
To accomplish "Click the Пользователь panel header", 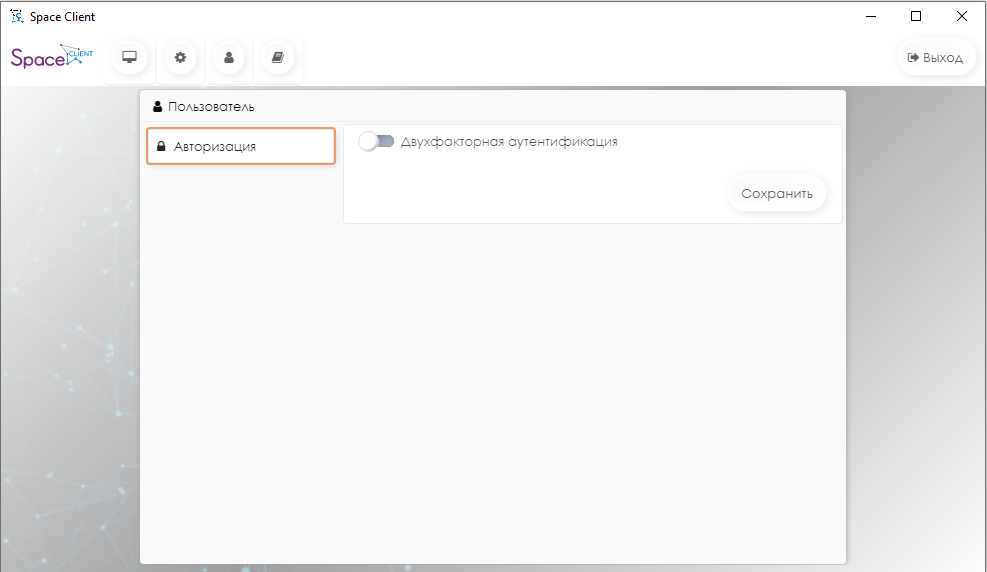I will point(492,106).
